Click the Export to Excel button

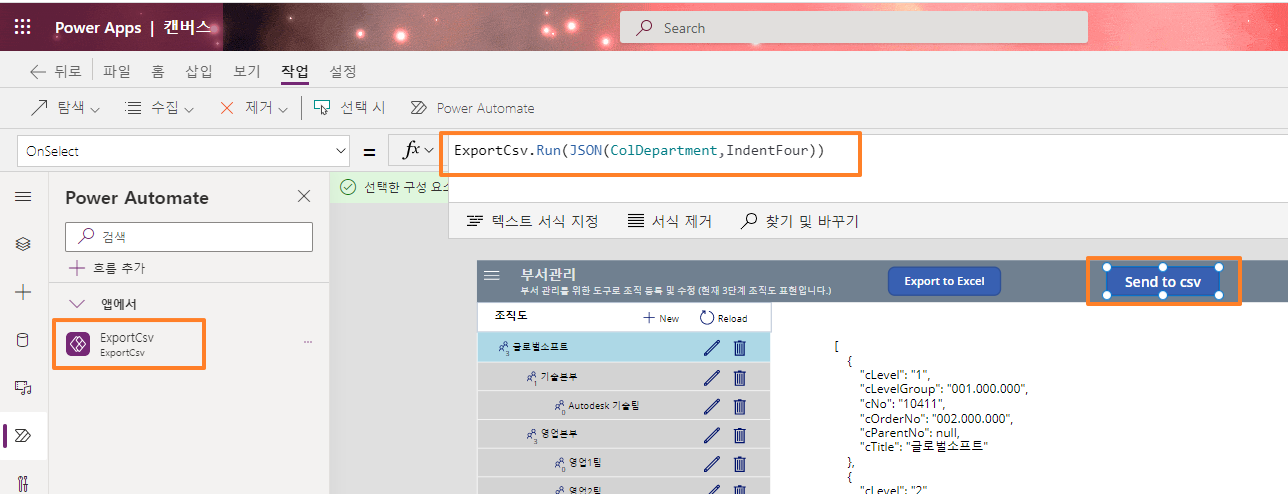coord(944,281)
